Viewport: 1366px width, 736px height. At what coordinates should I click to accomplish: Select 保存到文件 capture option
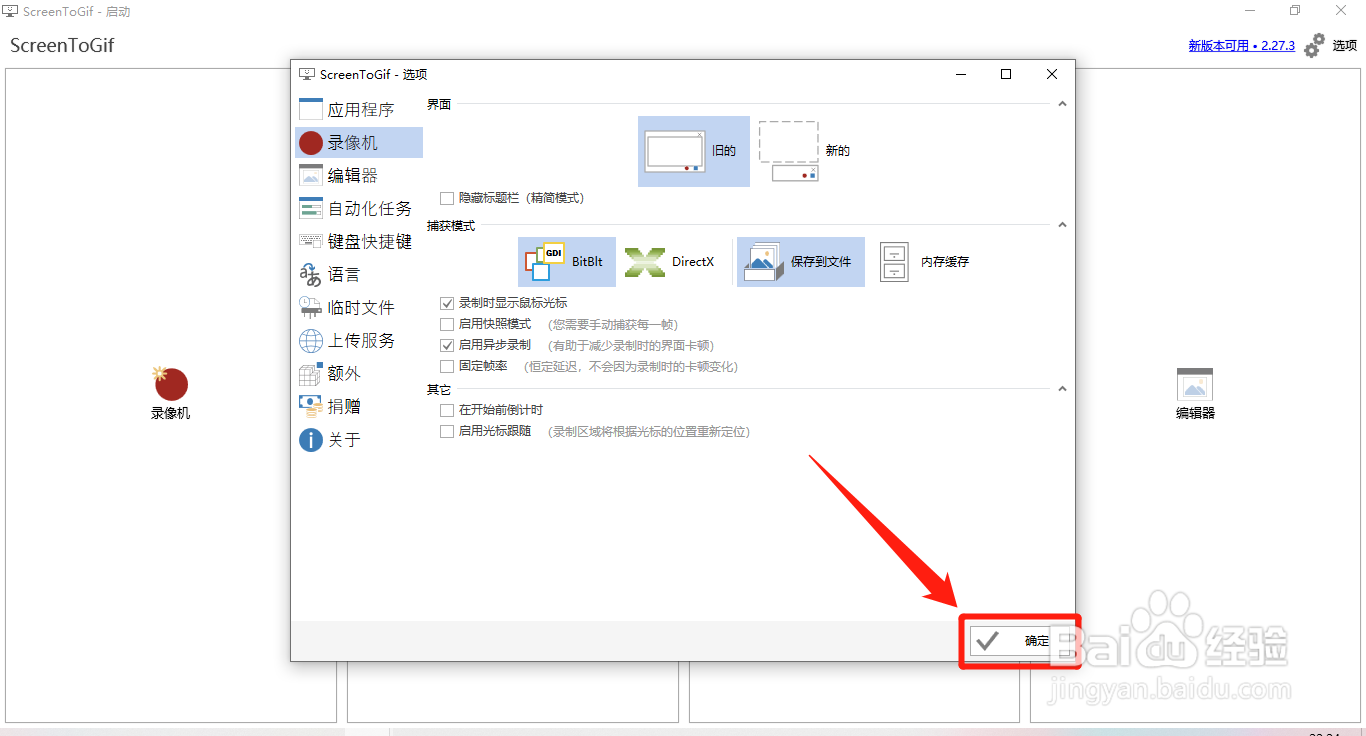(x=801, y=262)
